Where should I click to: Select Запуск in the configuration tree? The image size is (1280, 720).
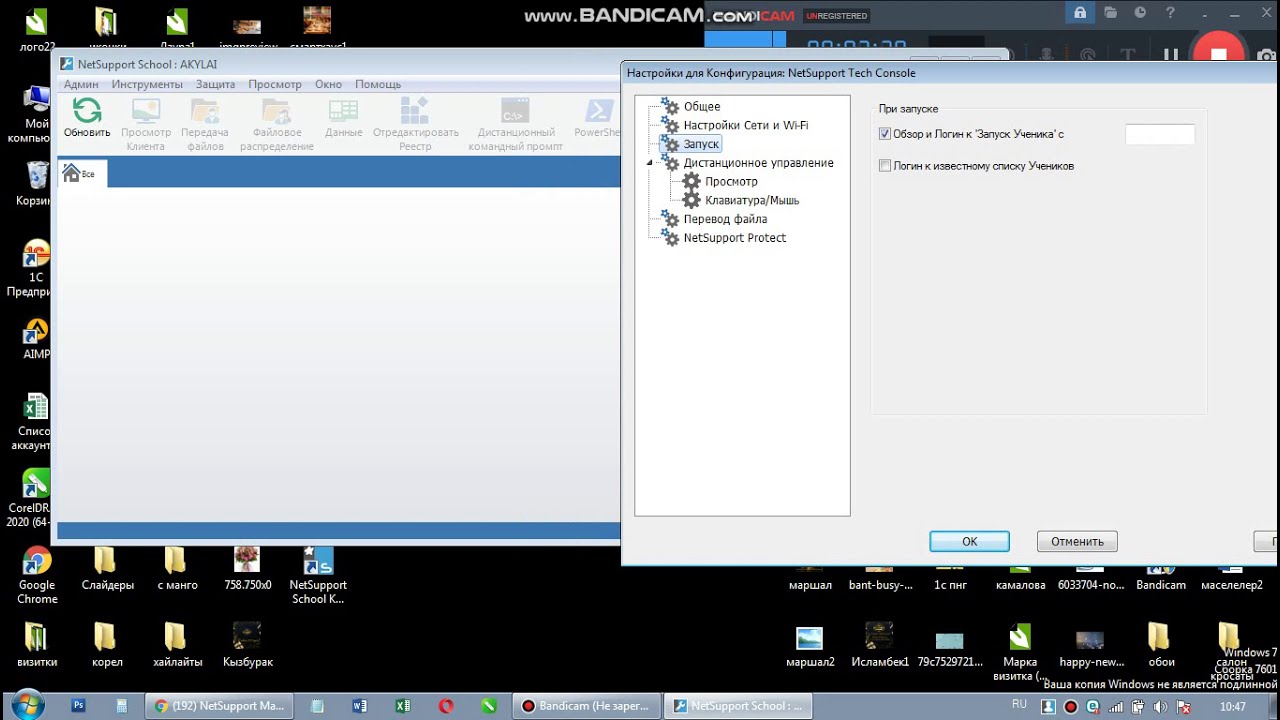(701, 145)
